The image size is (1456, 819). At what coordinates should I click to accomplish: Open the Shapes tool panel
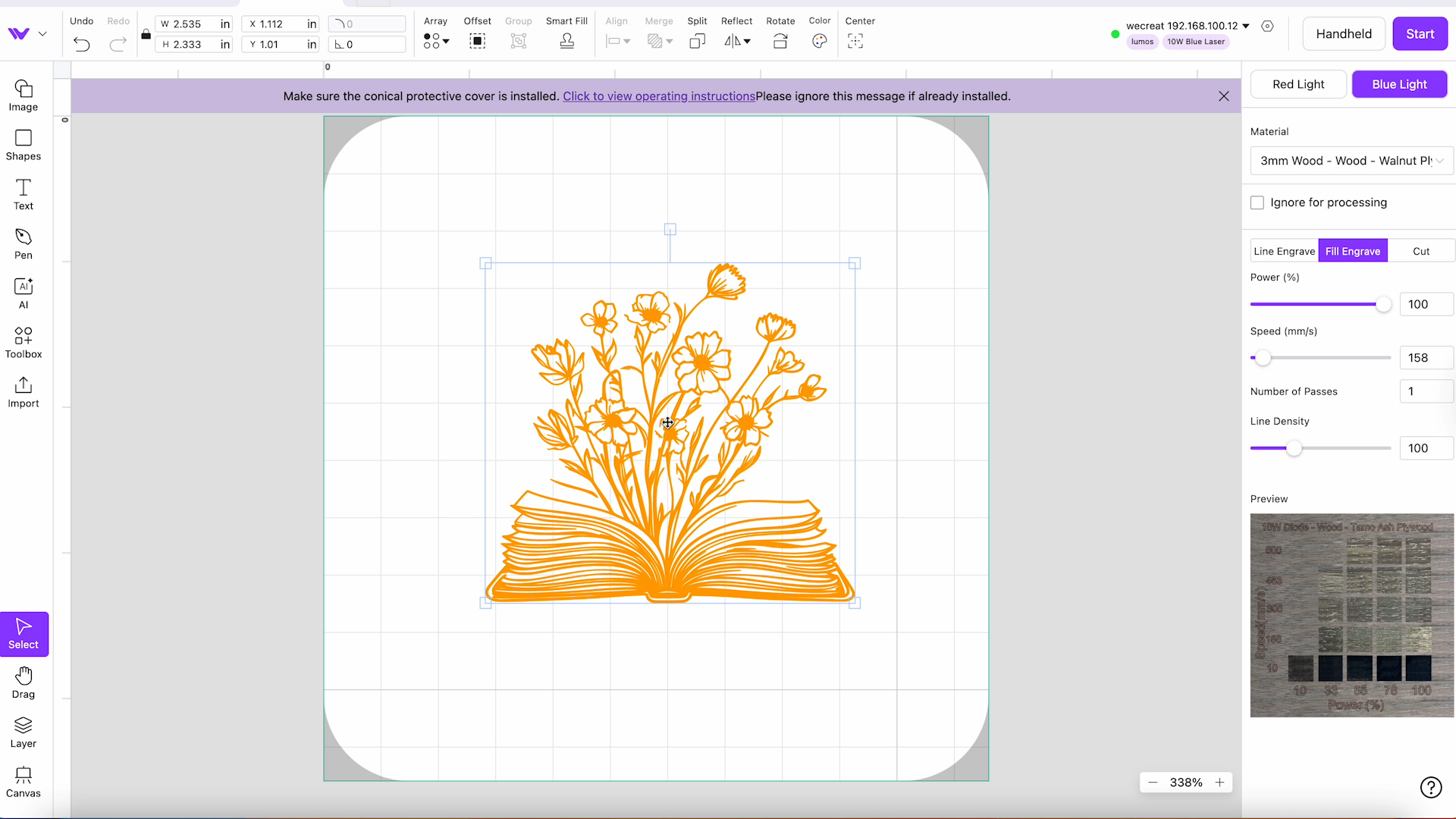tap(23, 145)
